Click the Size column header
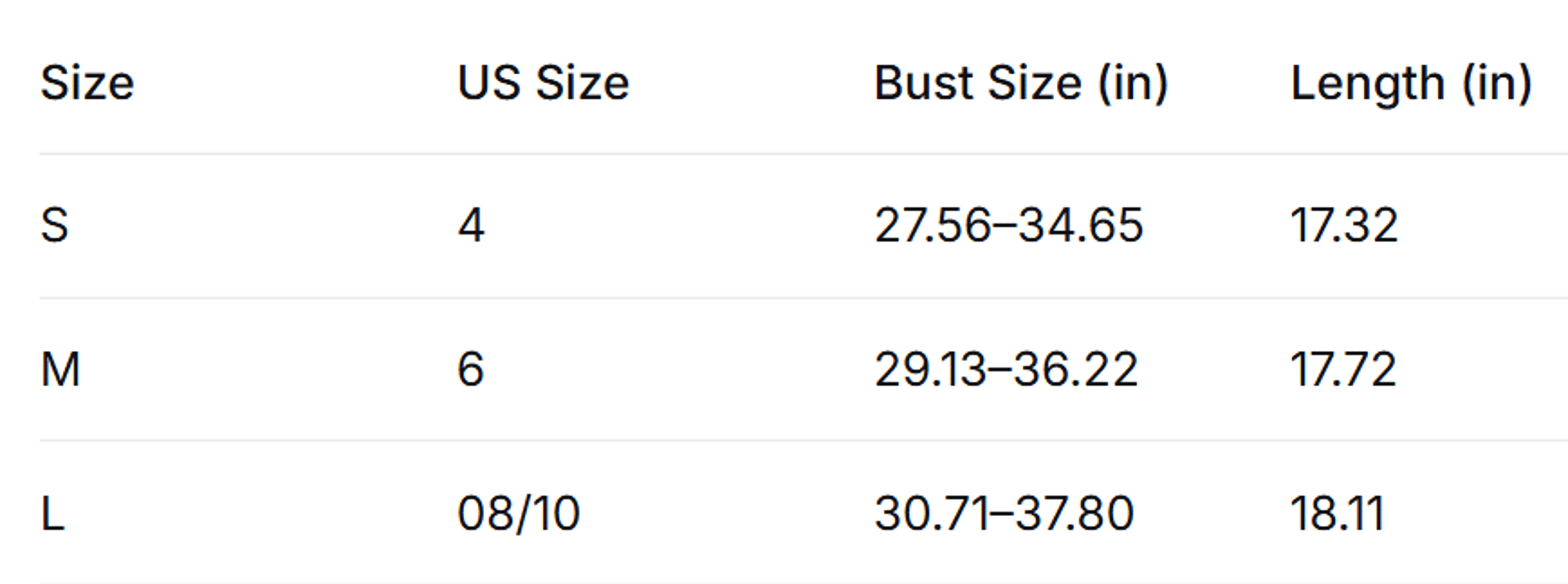This screenshot has height=584, width=1568. tap(87, 83)
